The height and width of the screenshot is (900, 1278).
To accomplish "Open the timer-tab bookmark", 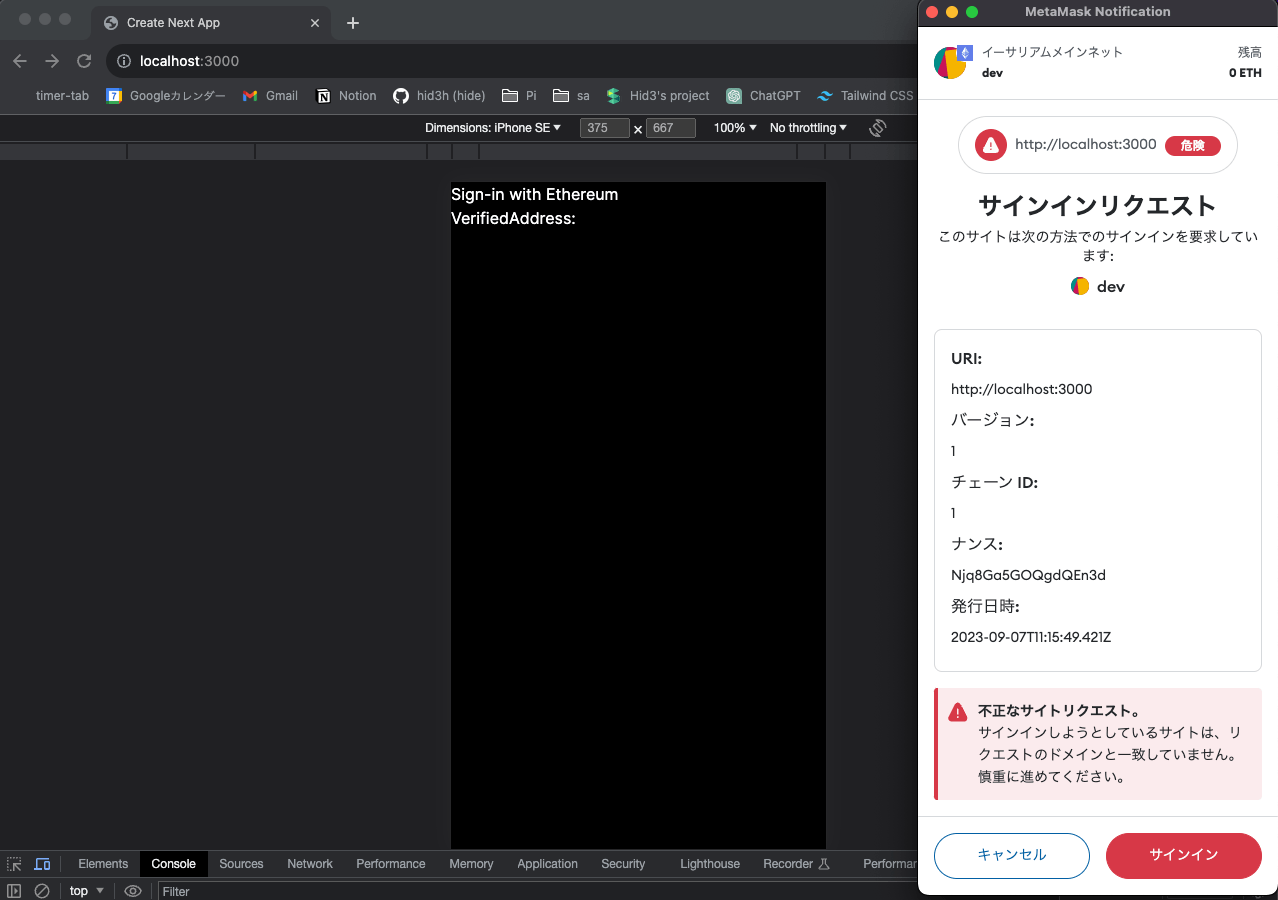I will 62,96.
